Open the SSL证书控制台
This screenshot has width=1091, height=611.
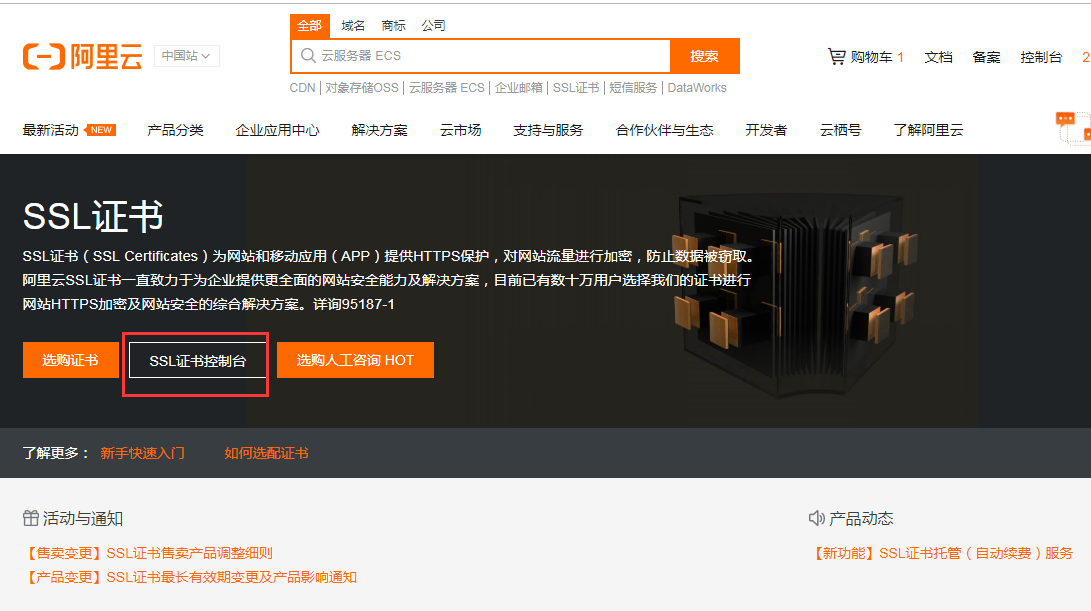[196, 359]
